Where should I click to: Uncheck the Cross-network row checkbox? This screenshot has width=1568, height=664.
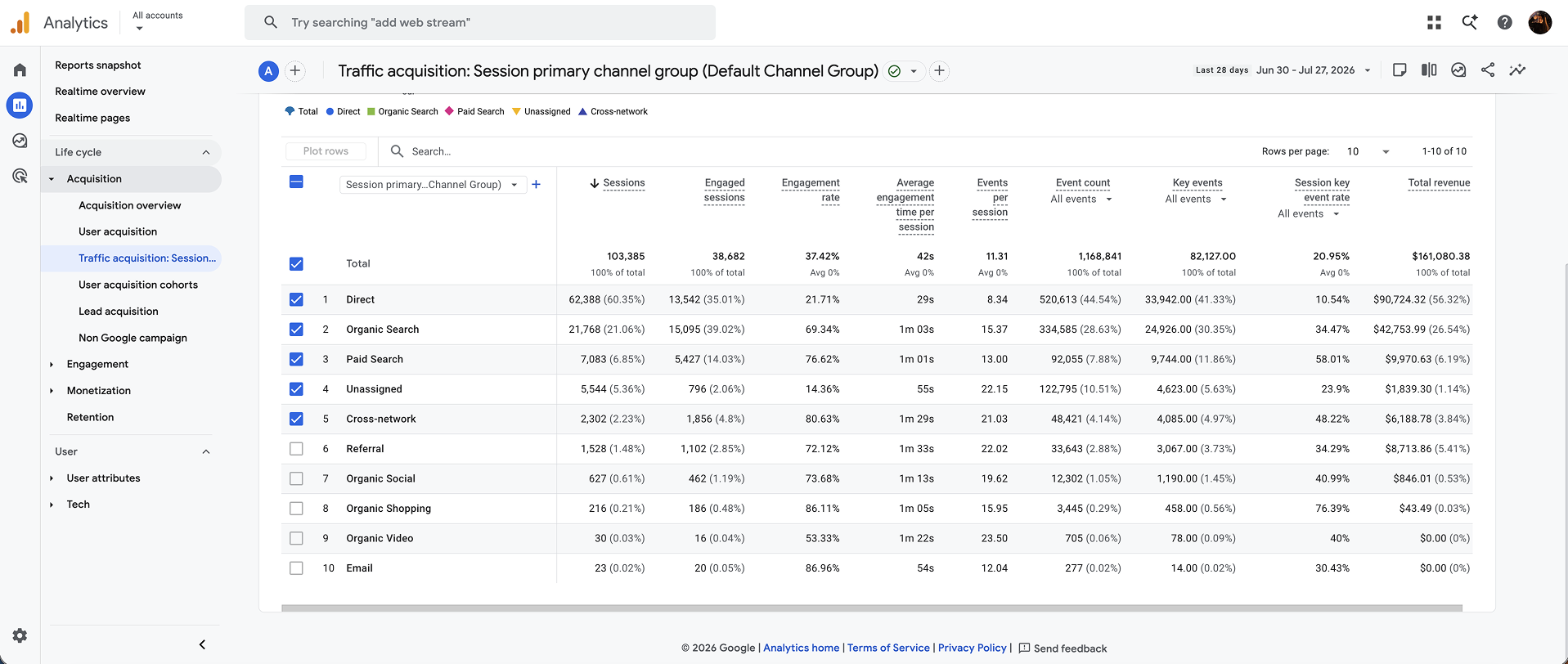(296, 419)
